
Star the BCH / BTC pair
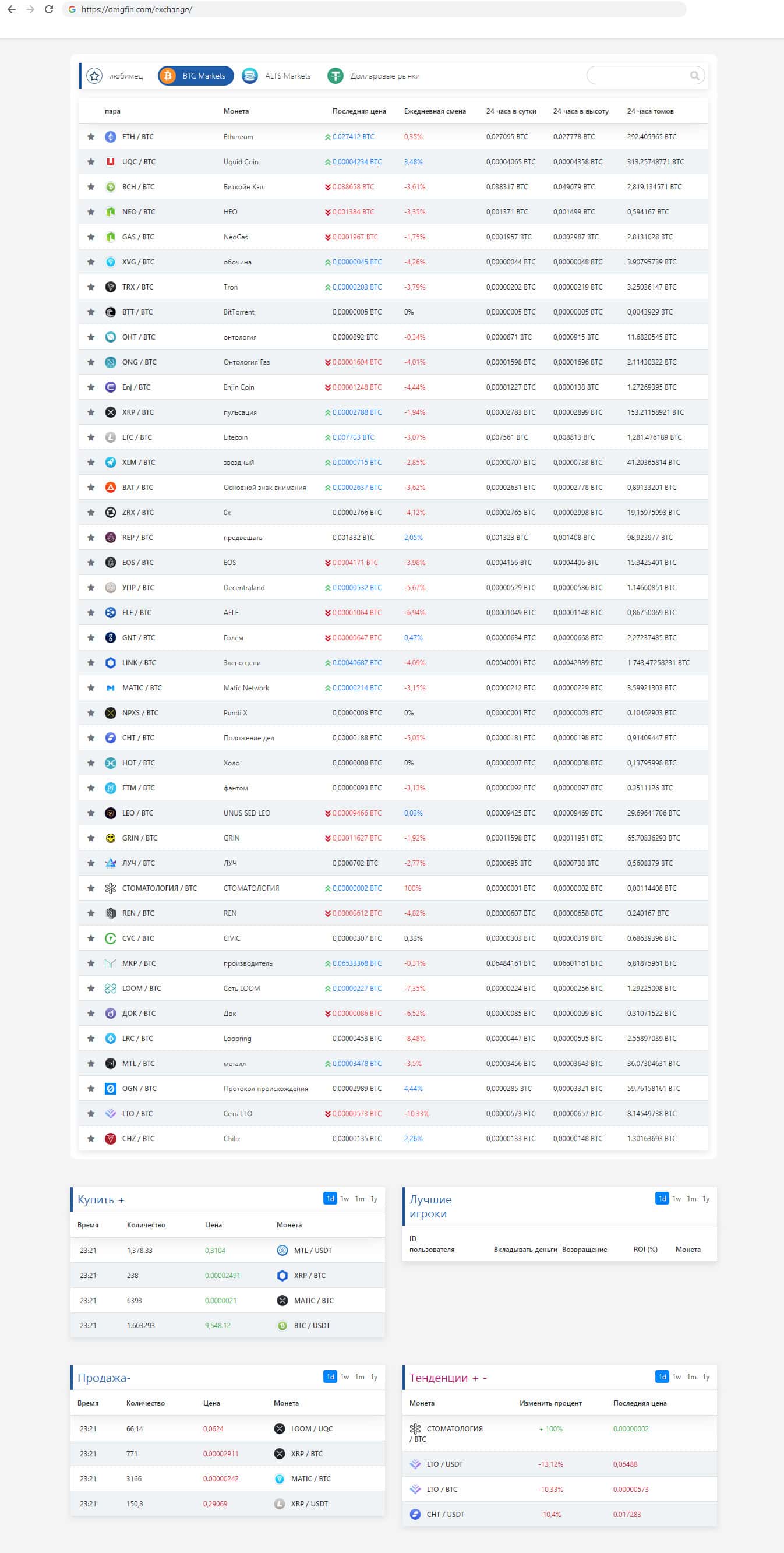point(91,187)
